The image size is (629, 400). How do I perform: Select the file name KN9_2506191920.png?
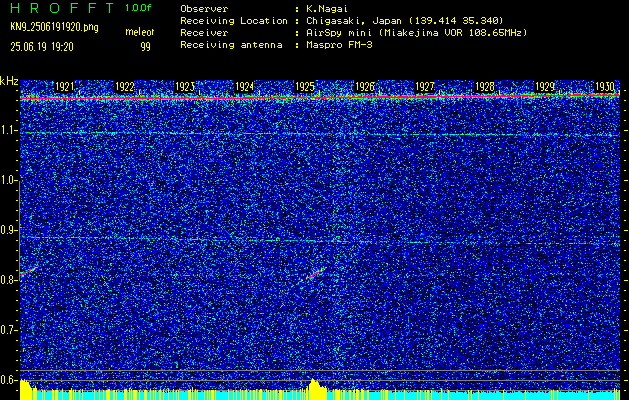[x=54, y=27]
